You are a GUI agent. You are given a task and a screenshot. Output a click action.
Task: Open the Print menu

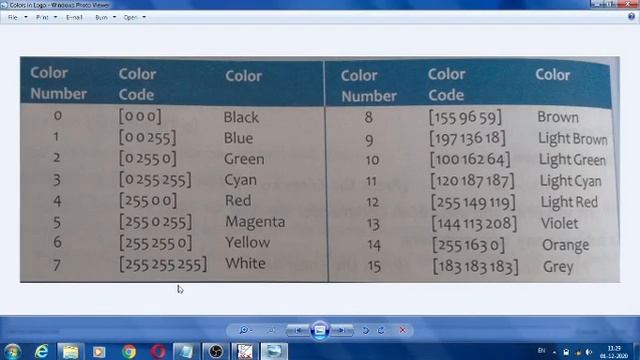tap(46, 18)
